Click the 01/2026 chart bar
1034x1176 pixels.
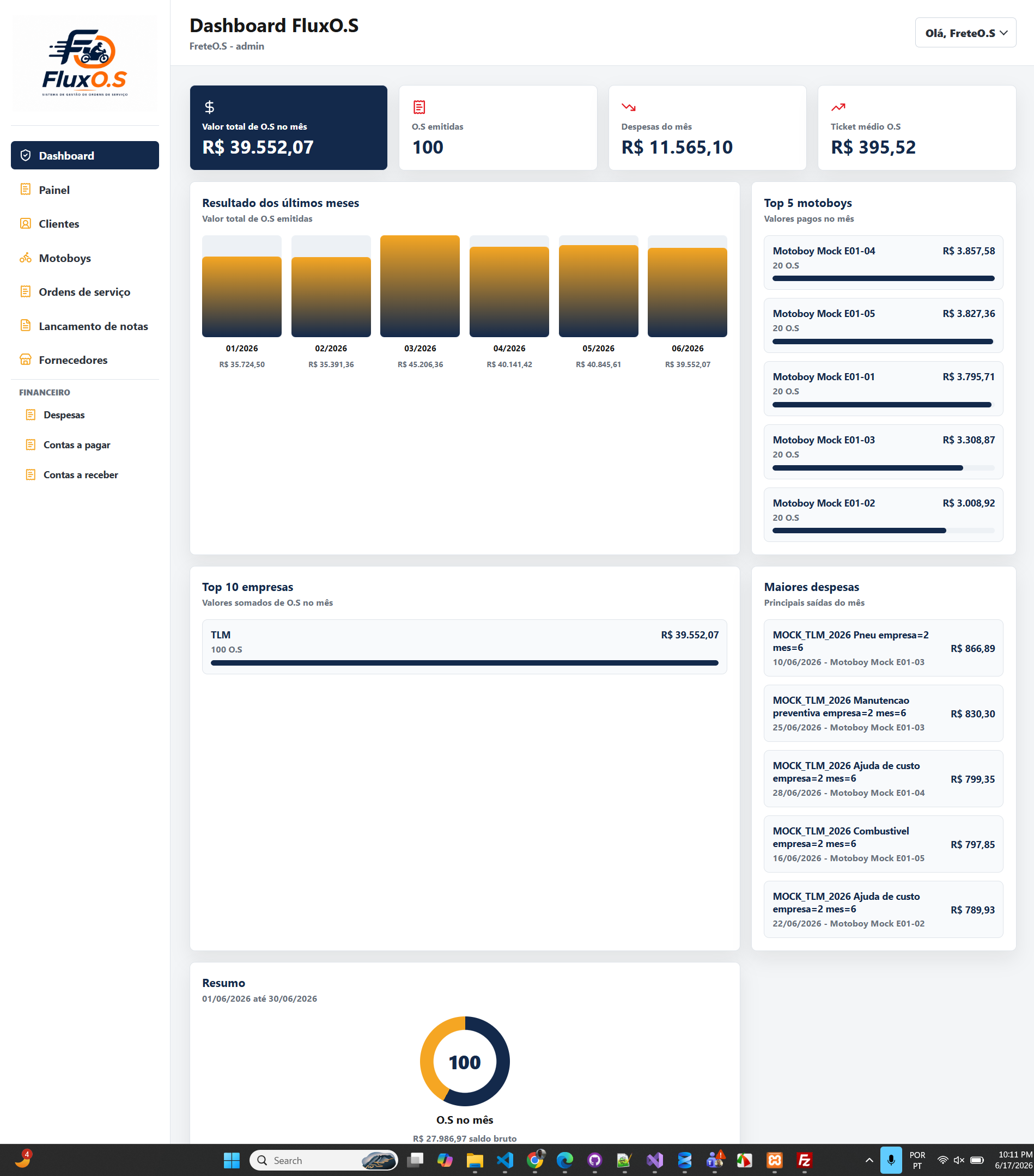[x=242, y=296]
